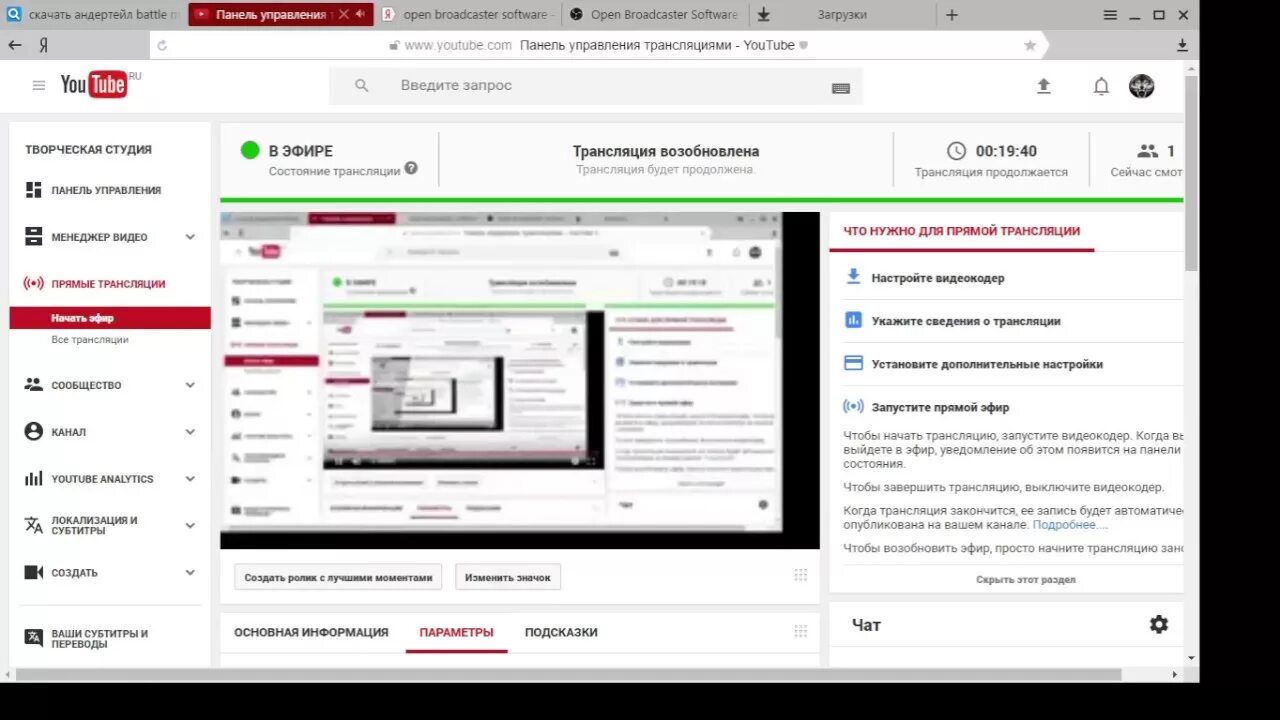Switch to Подсказки tab

561,632
